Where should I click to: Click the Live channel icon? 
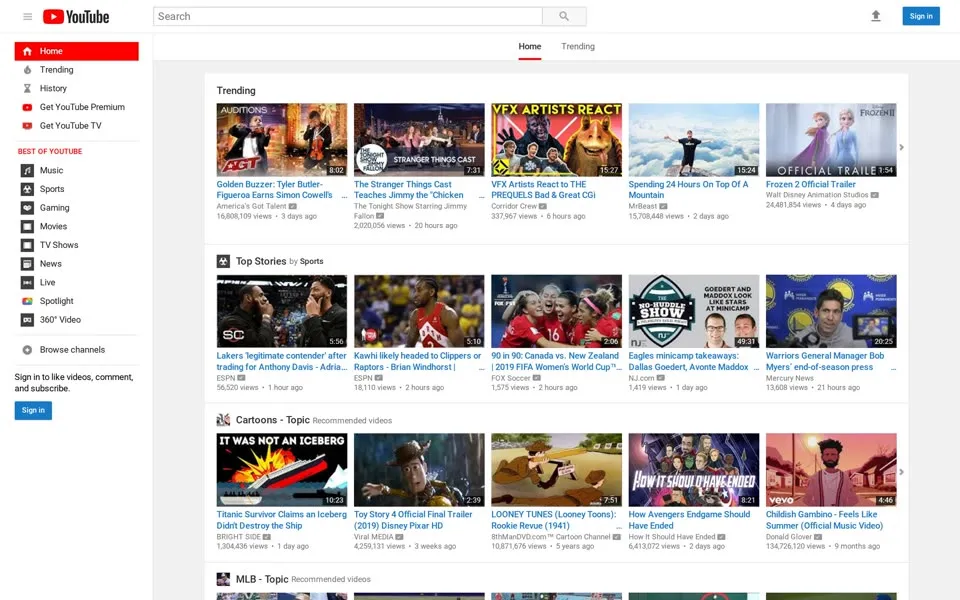(27, 283)
